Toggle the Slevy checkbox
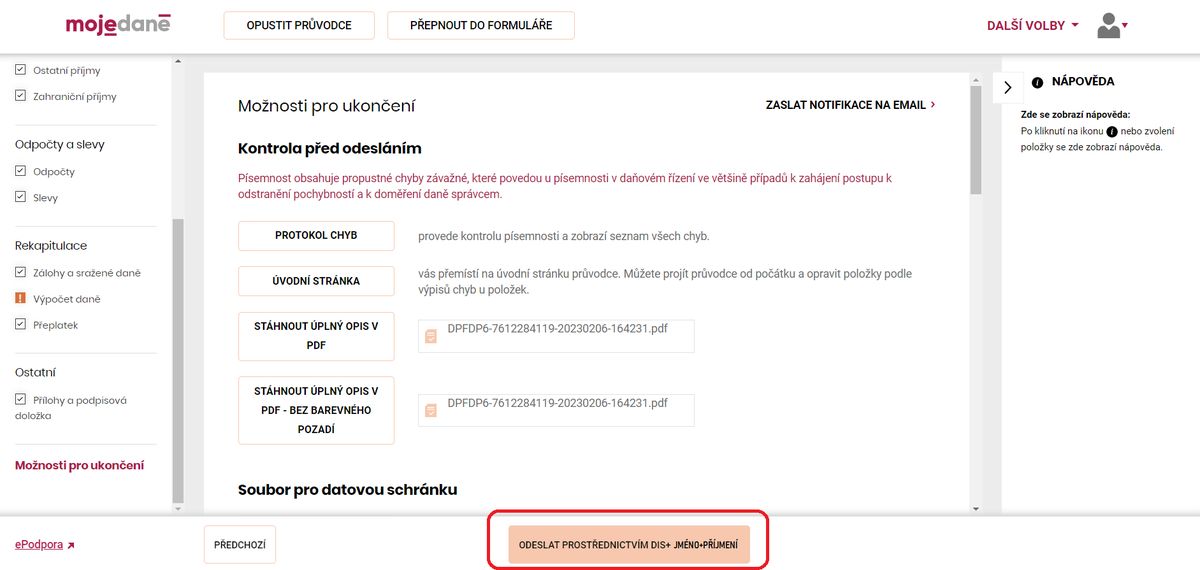Viewport: 1200px width, 570px height. 20,197
